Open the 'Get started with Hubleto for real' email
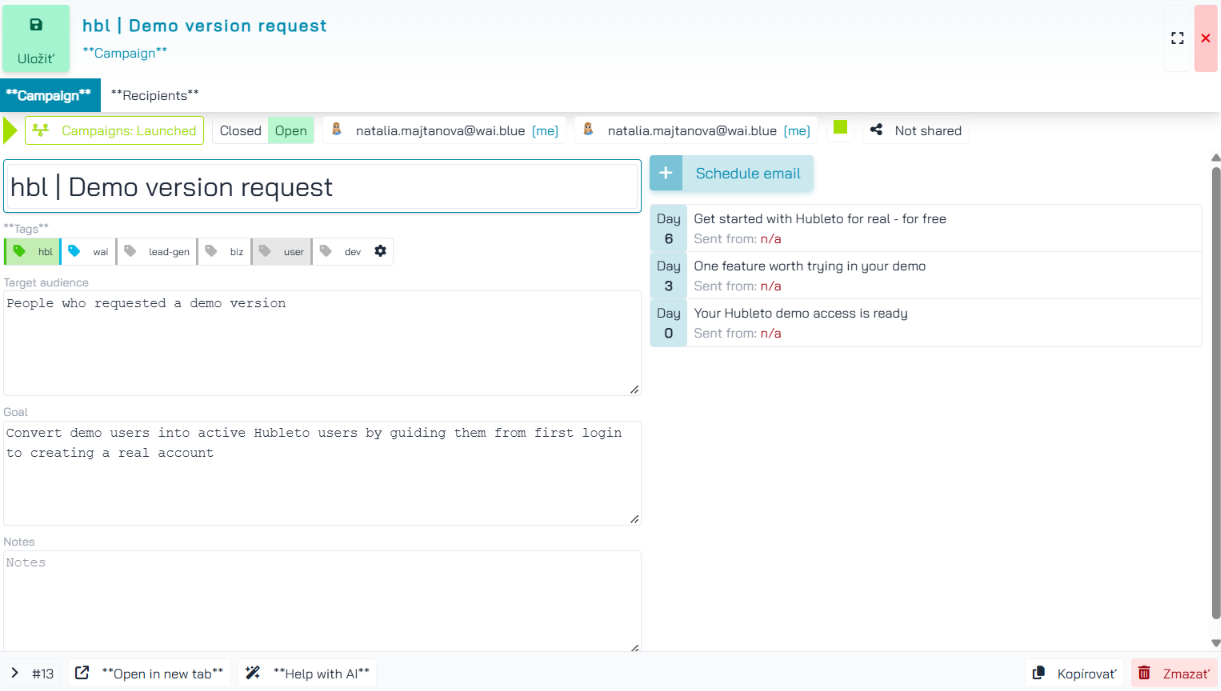Viewport: 1221px width, 691px height. [x=926, y=228]
